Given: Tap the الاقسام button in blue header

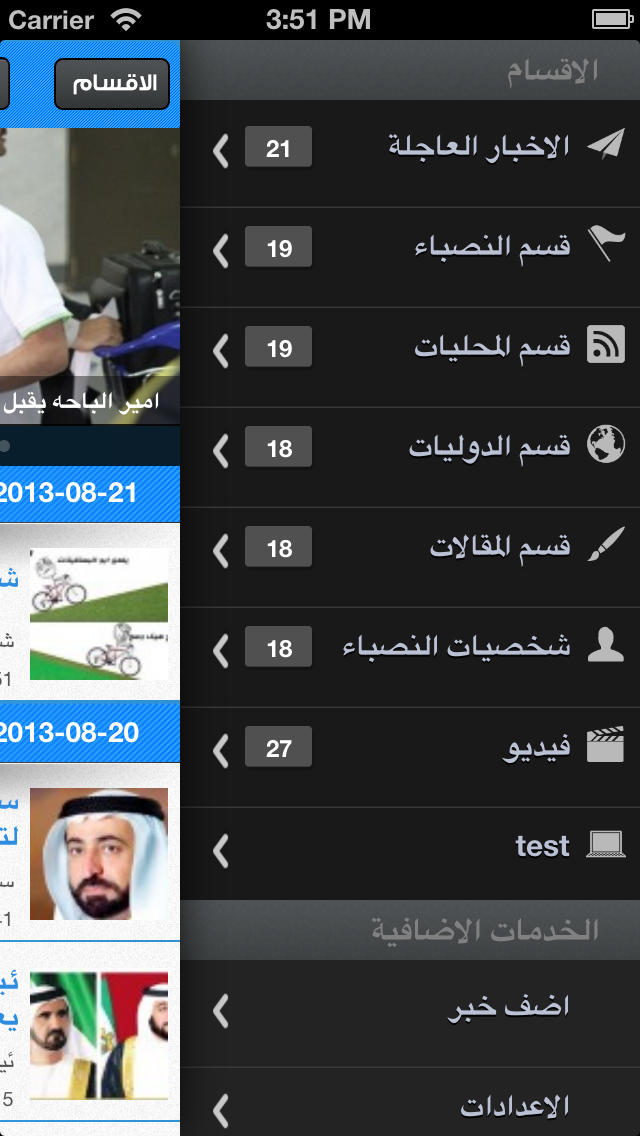Looking at the screenshot, I should [112, 84].
